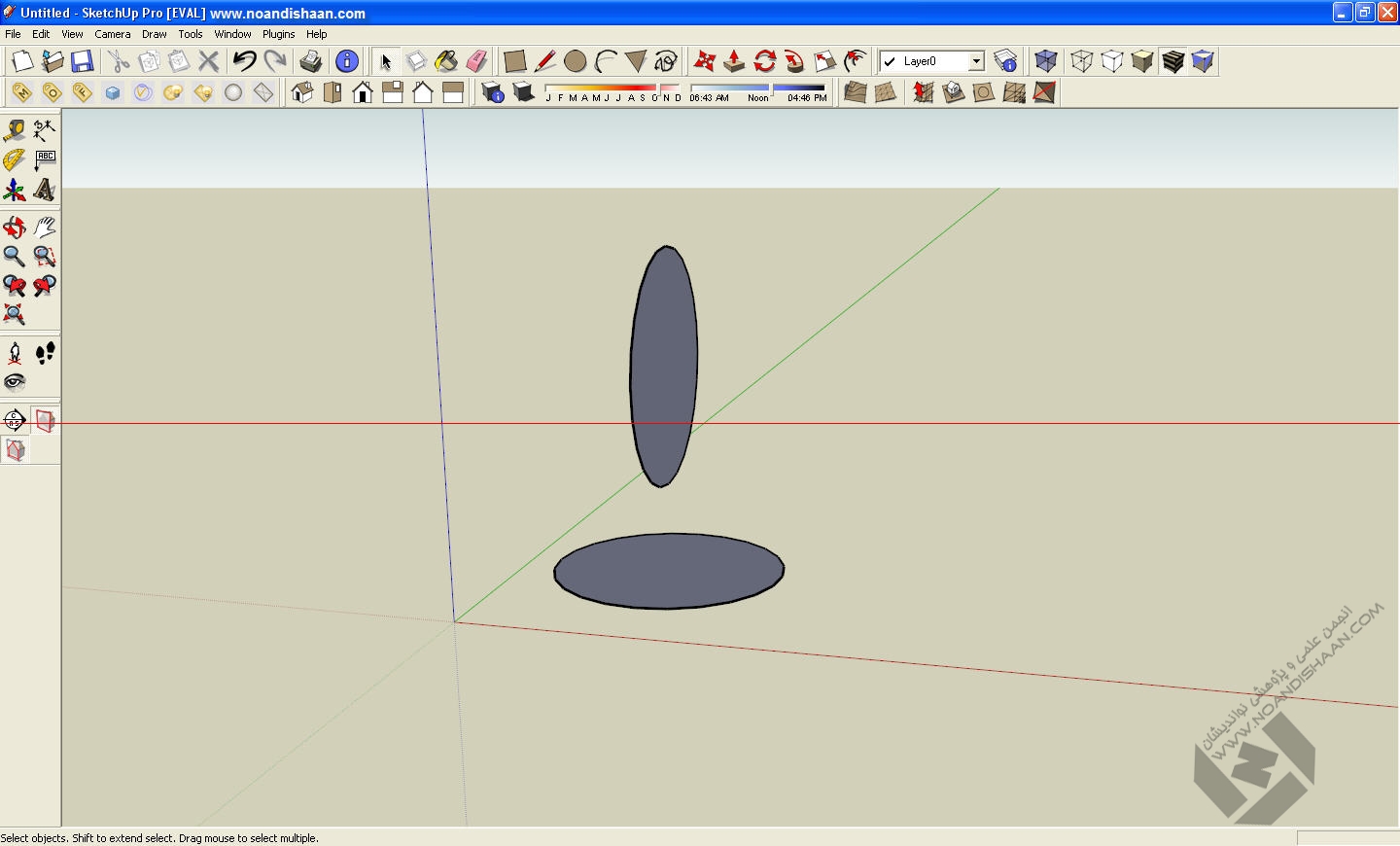Select the Pencil line tool
Screen dimensions: 1400x846
[x=545, y=61]
